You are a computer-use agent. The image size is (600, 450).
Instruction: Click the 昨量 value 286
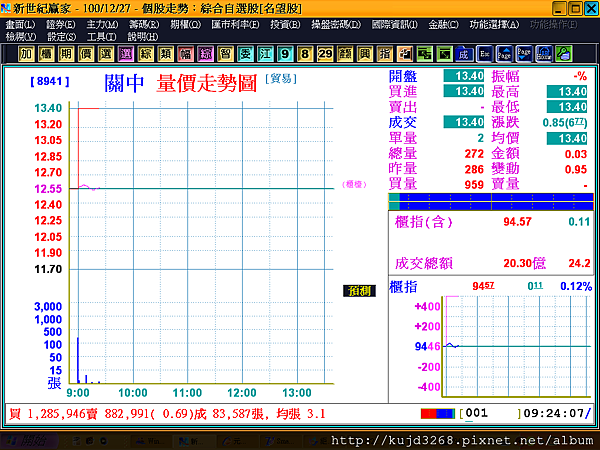(474, 169)
